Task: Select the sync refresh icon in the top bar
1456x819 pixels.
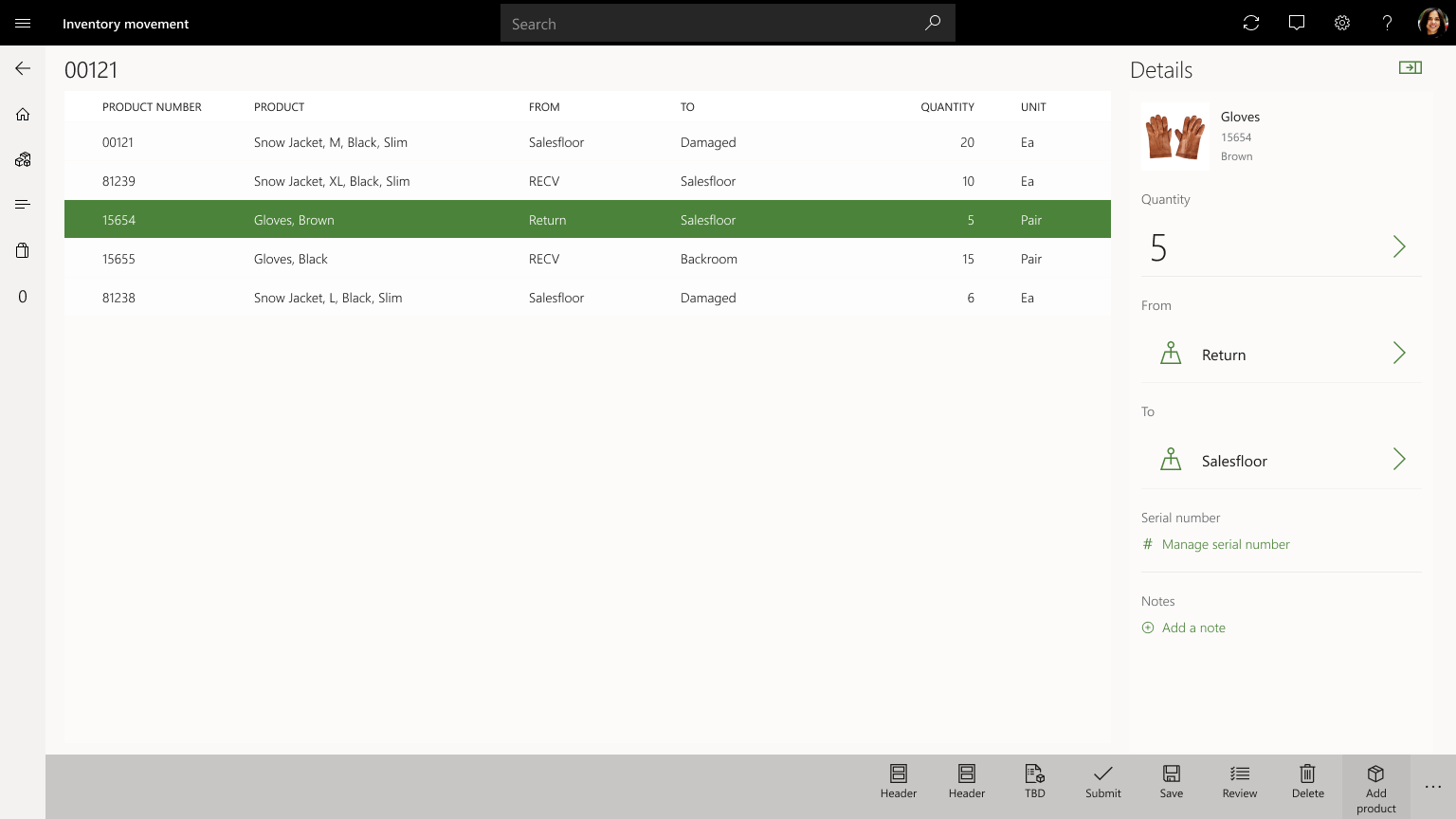Action: 1250,23
